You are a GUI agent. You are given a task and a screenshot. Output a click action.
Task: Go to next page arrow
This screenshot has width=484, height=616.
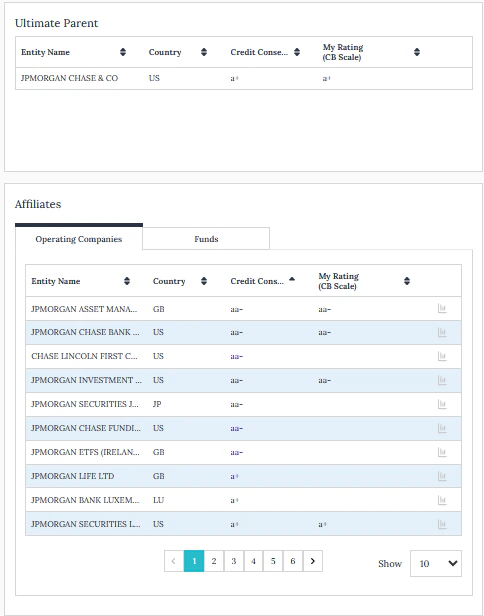[x=313, y=561]
